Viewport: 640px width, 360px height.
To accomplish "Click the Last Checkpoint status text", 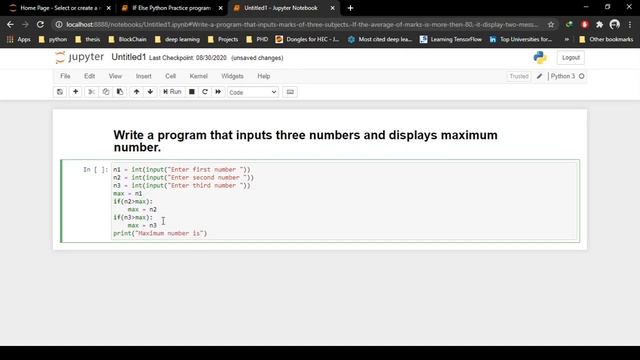I will pos(187,58).
